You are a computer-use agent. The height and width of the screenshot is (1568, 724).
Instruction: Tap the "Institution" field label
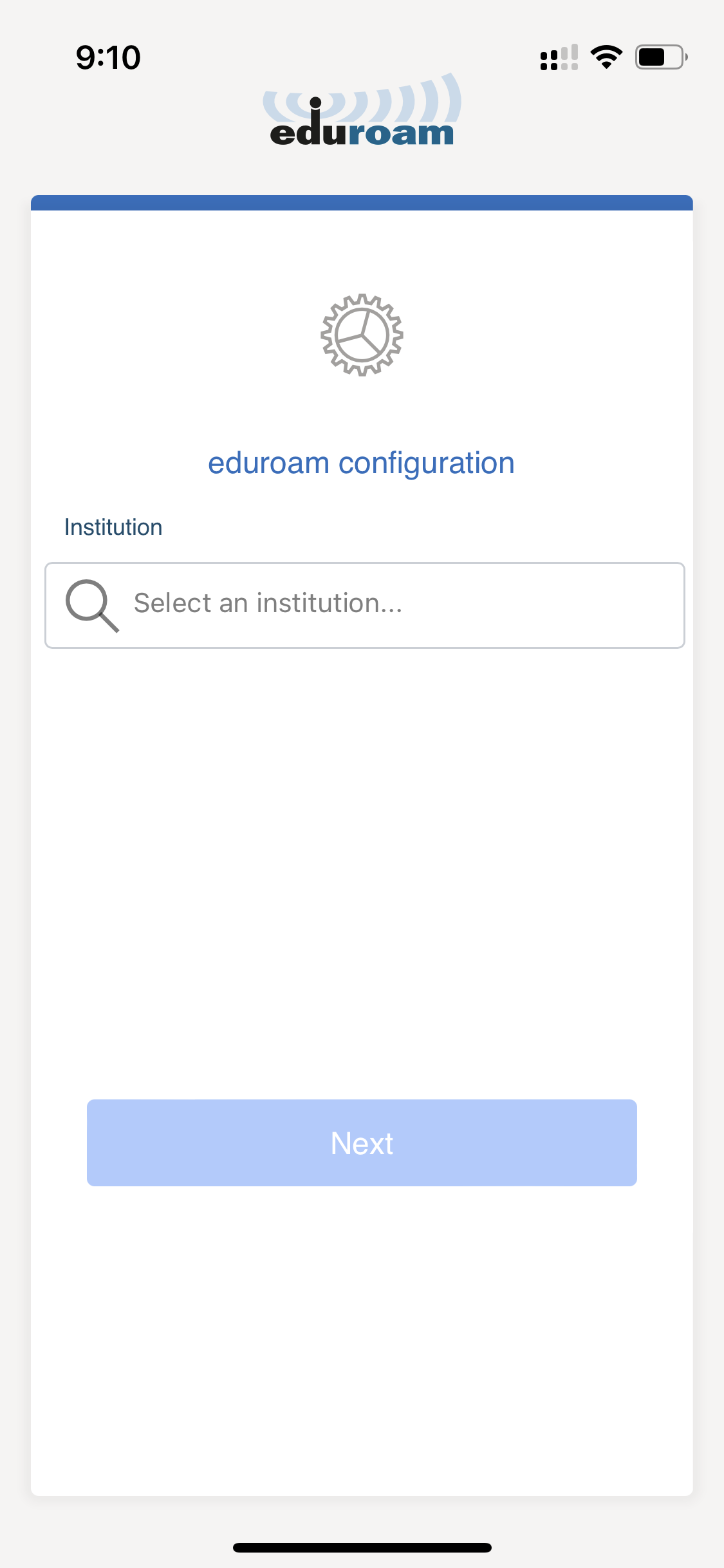click(x=113, y=527)
